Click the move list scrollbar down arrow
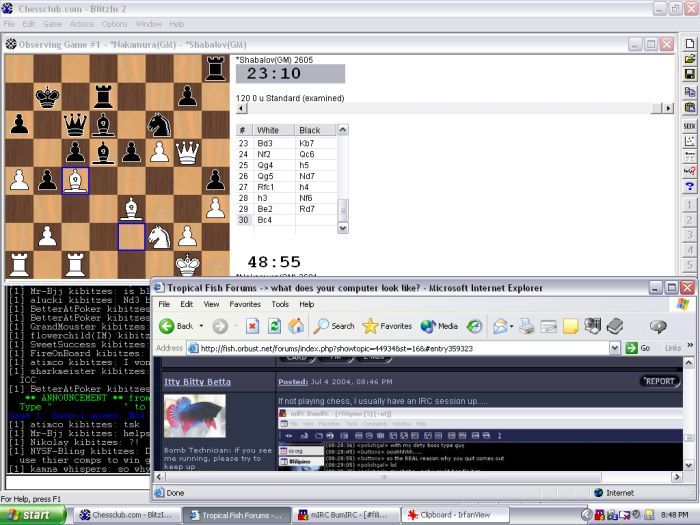 tap(344, 228)
